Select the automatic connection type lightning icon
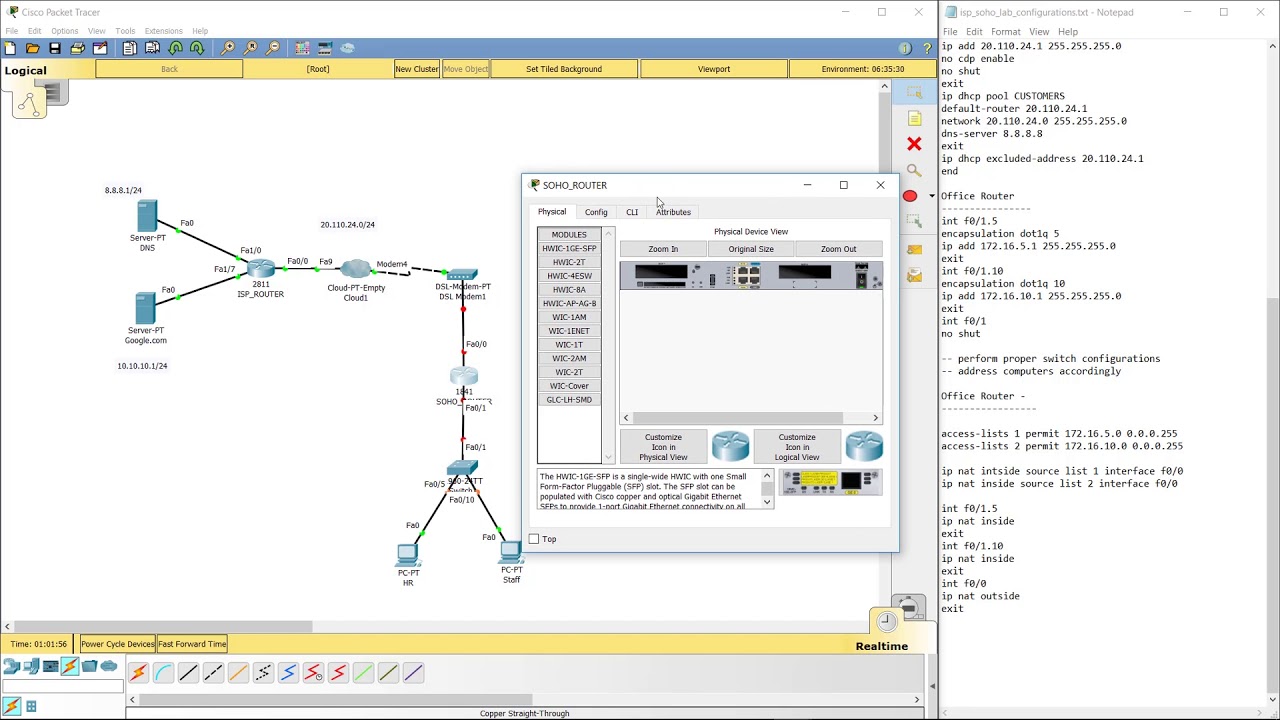 (x=138, y=673)
